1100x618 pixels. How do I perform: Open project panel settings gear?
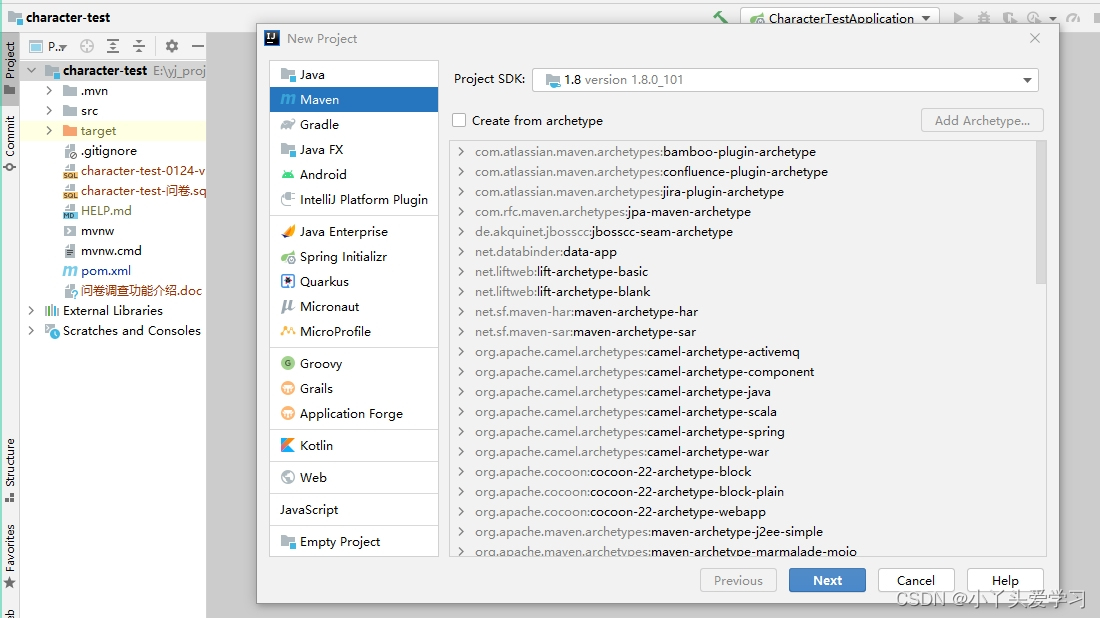click(172, 46)
